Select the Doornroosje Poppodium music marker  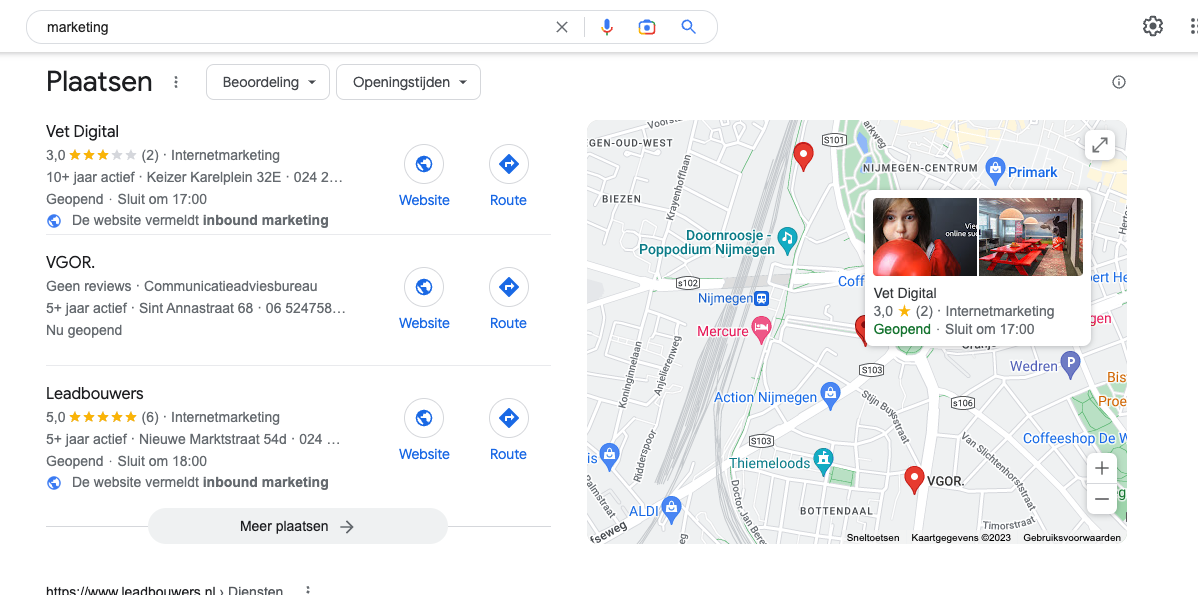pyautogui.click(x=787, y=238)
